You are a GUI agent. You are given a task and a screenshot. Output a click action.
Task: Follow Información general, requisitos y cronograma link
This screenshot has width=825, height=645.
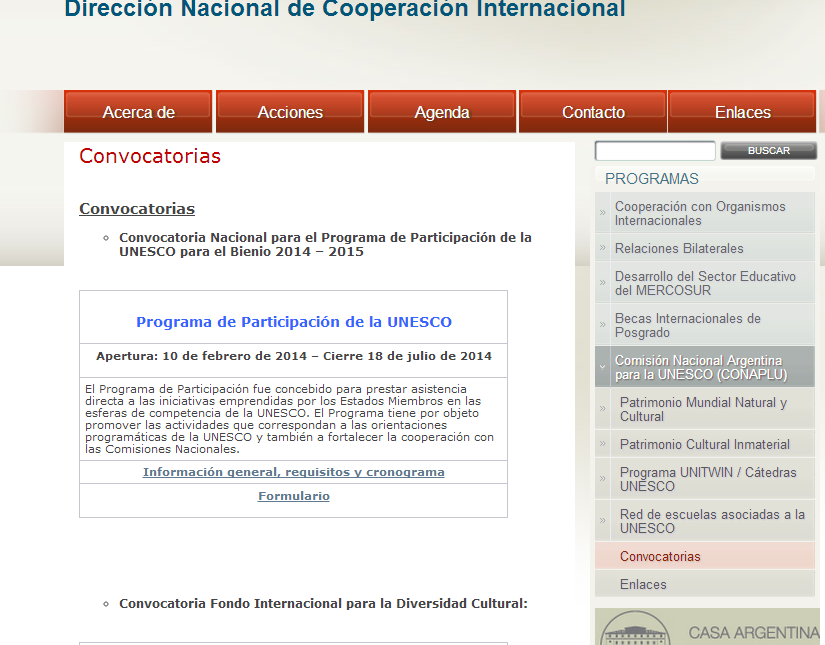[x=293, y=472]
